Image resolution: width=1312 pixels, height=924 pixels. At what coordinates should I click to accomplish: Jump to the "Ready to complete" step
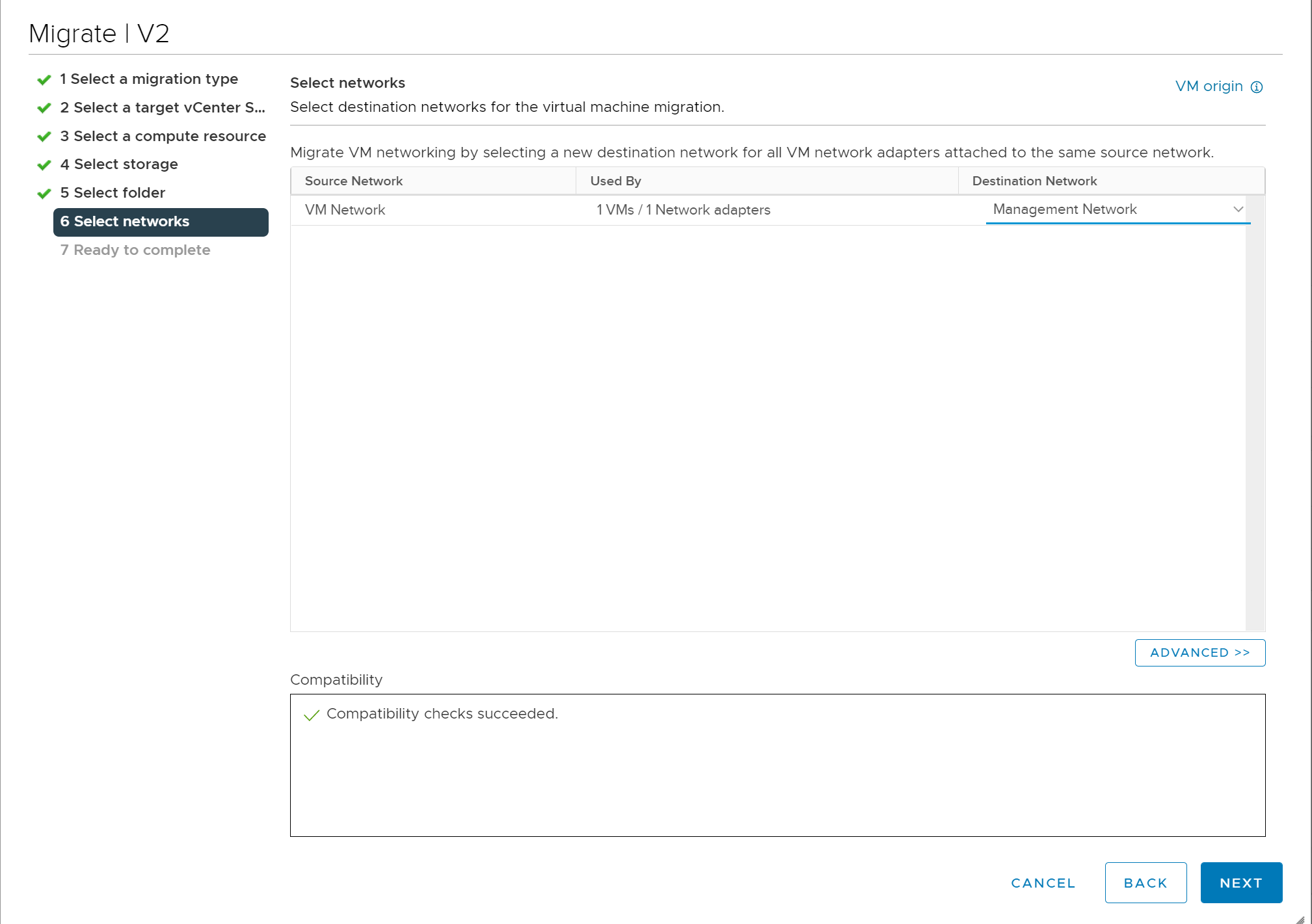click(x=135, y=250)
